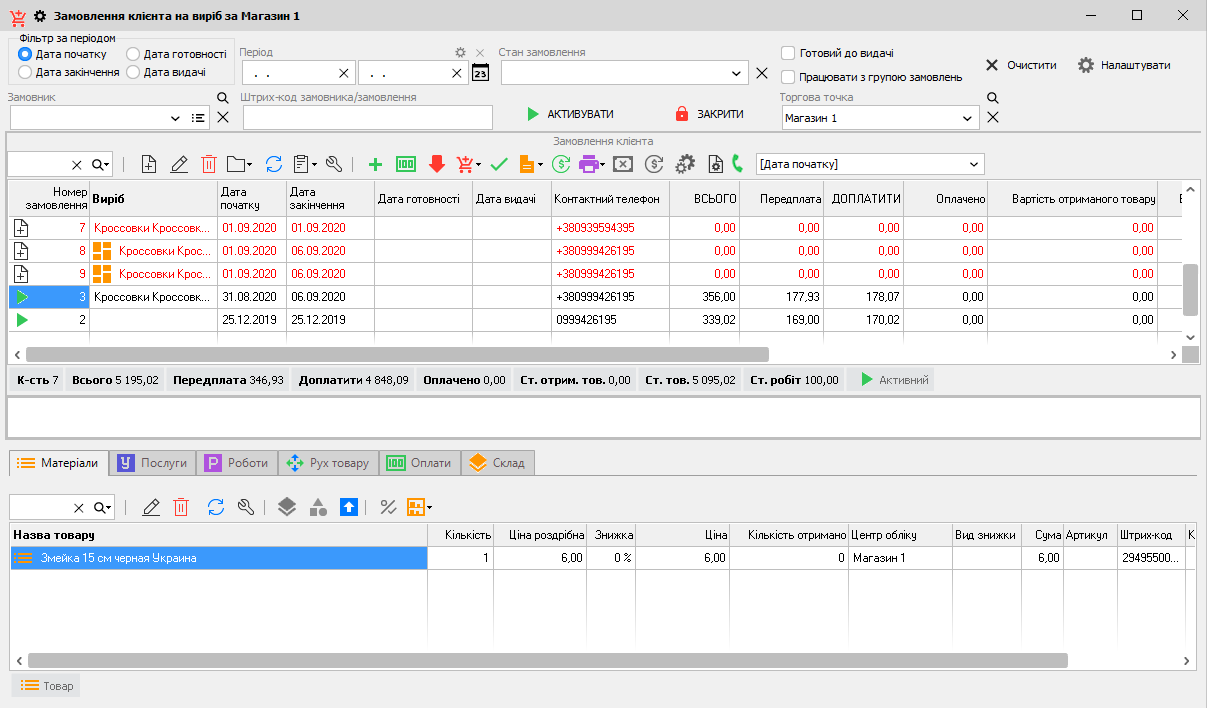Click the orders table horizontal scrollbar

[x=397, y=354]
